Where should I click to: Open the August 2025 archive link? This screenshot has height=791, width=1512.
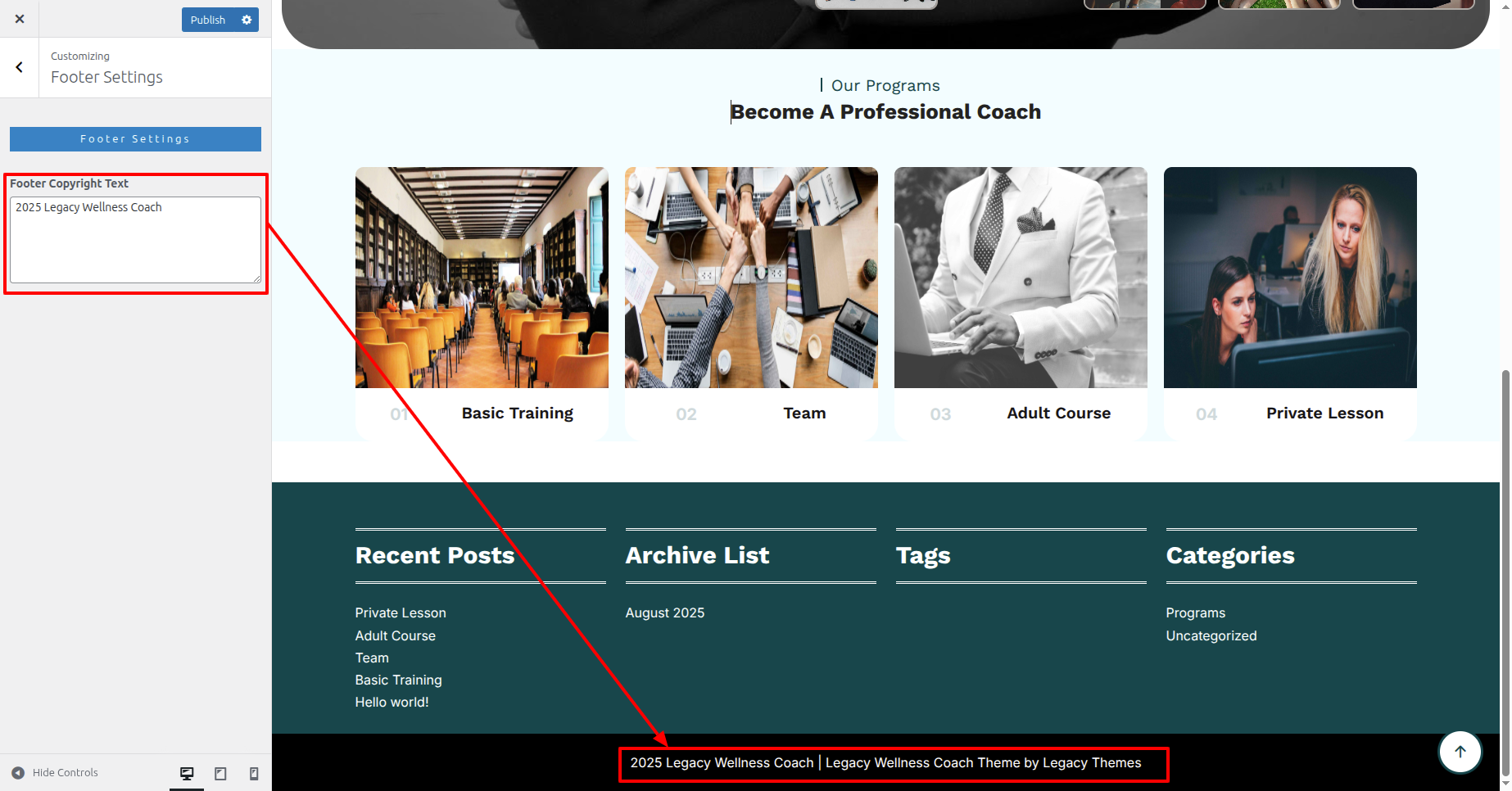click(664, 612)
